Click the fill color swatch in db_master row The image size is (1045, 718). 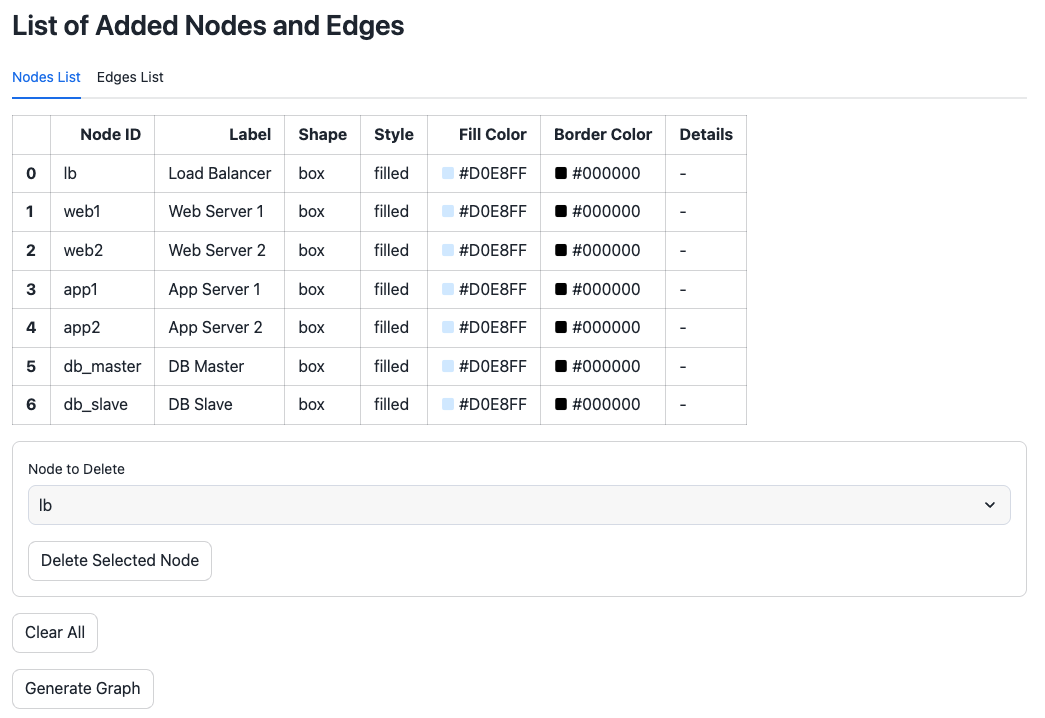point(448,366)
